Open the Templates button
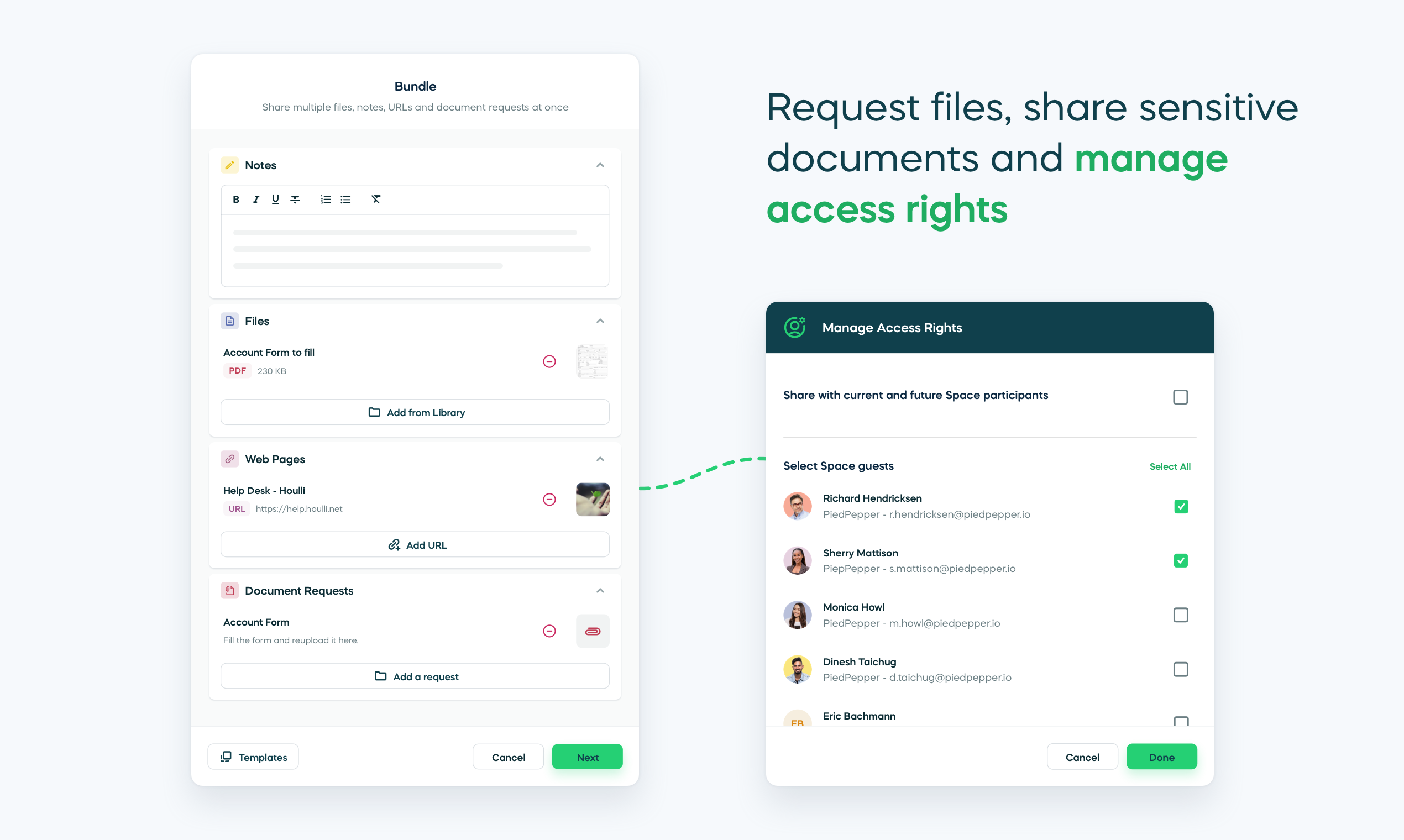The width and height of the screenshot is (1404, 840). click(x=253, y=757)
